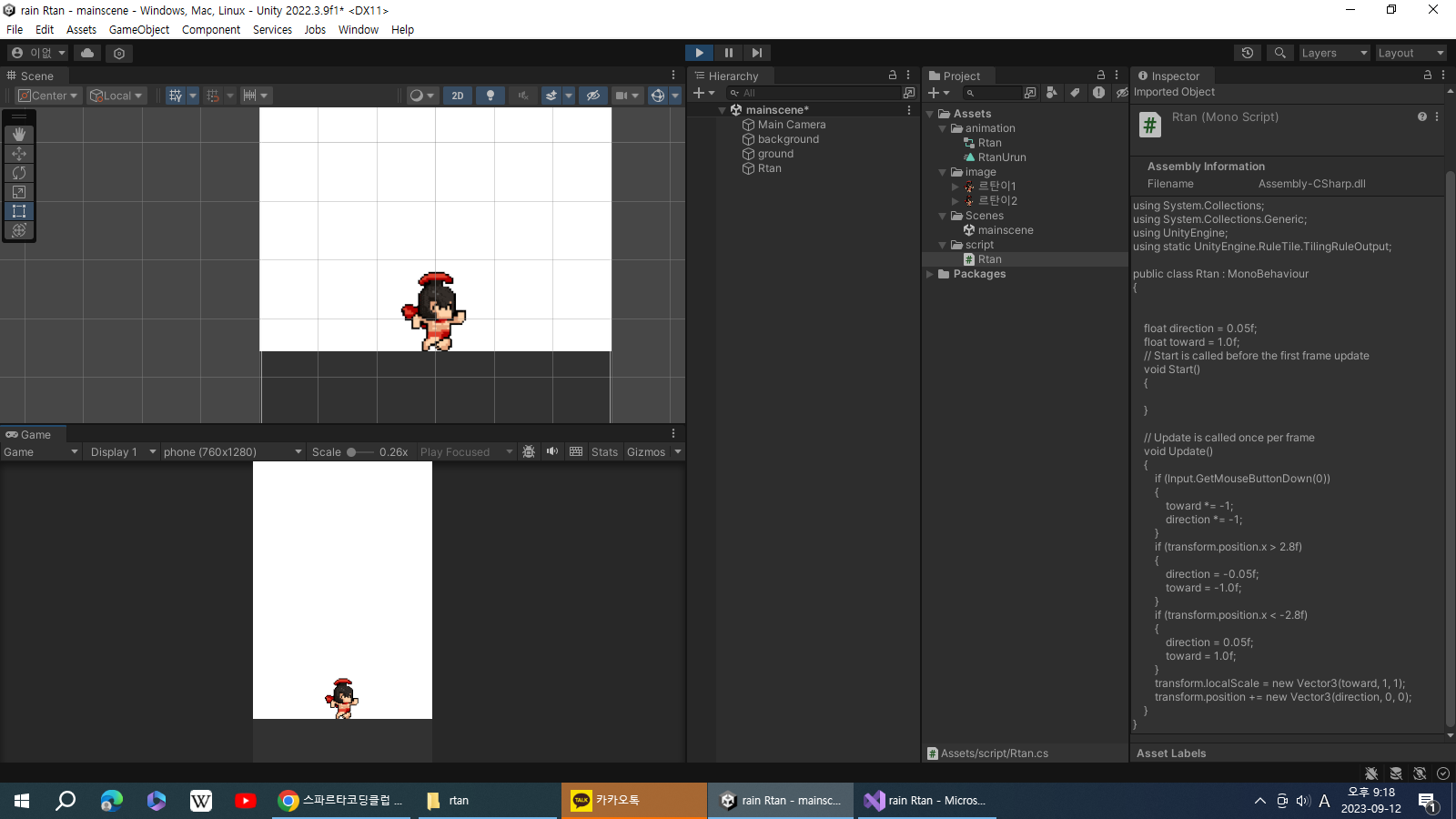Open Scene view more options menu
The width and height of the screenshot is (1456, 819).
(x=673, y=76)
